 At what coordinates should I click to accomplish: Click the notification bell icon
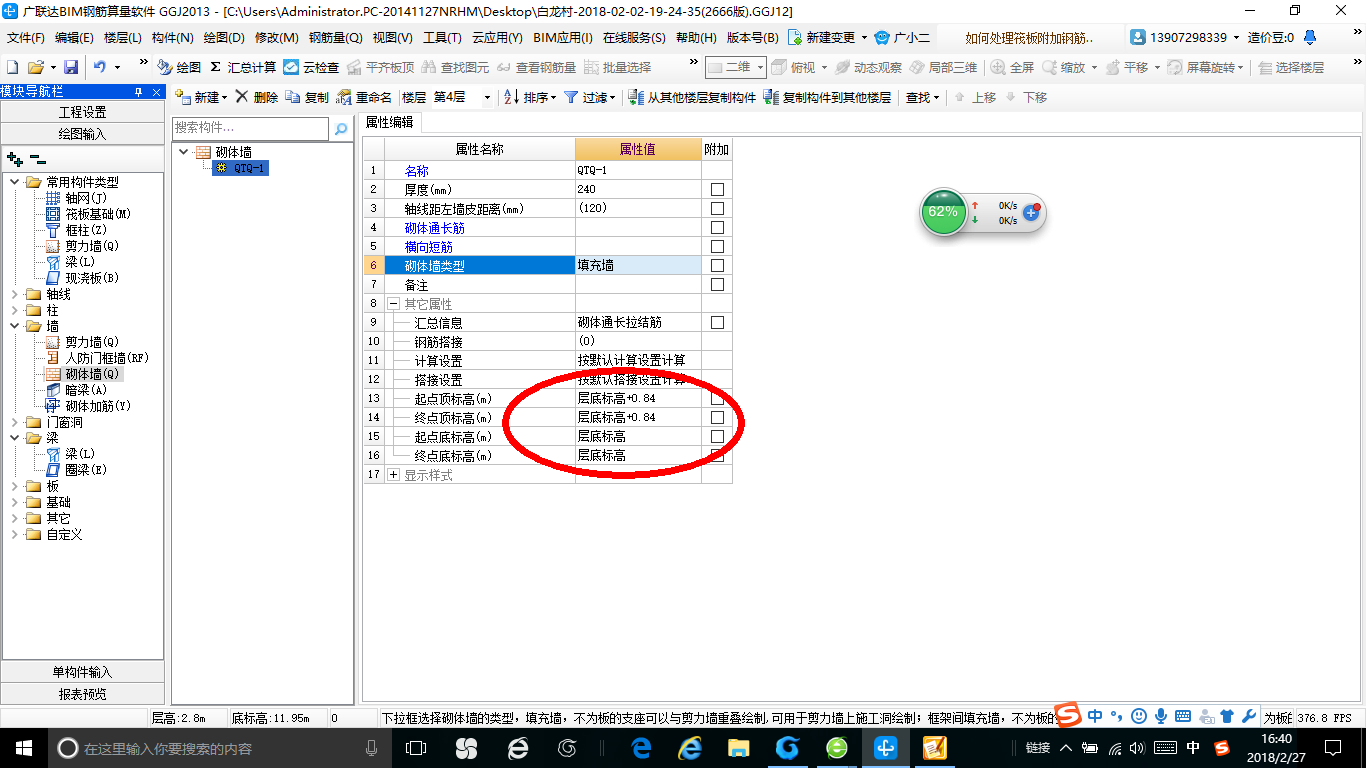coord(1312,37)
